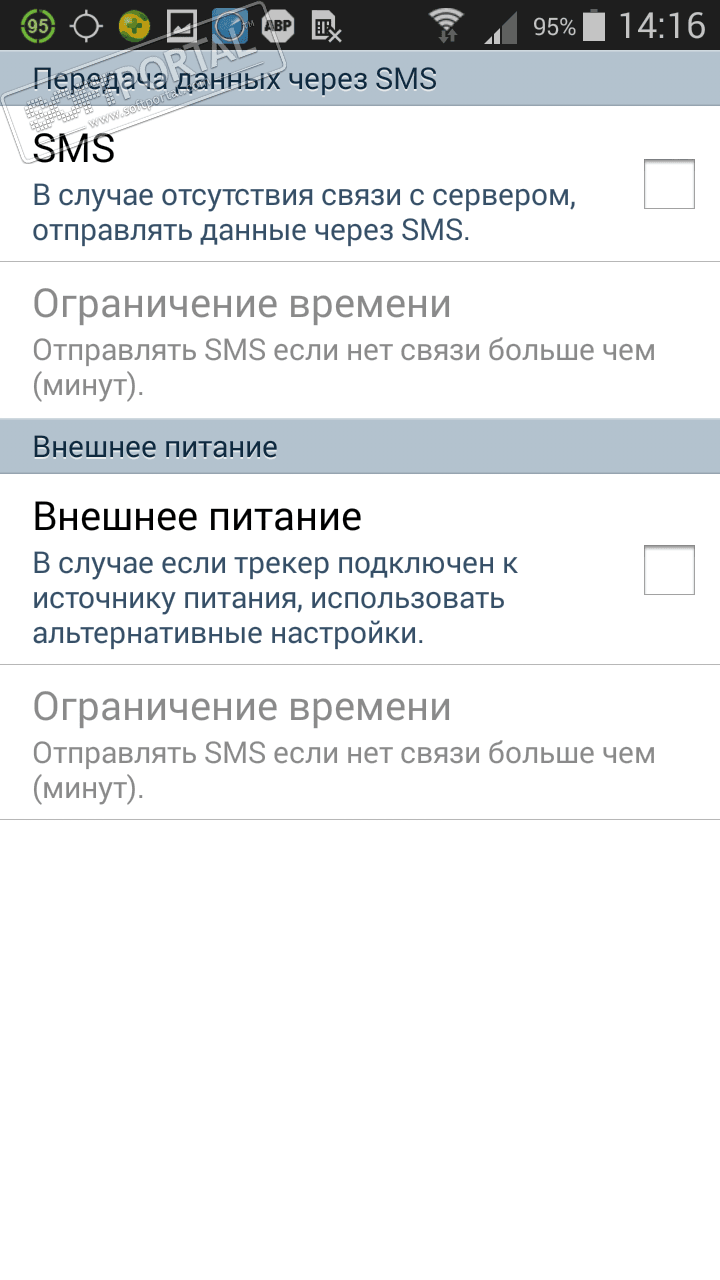Tap the picture screenshot notification icon
The height and width of the screenshot is (1280, 720).
[182, 25]
